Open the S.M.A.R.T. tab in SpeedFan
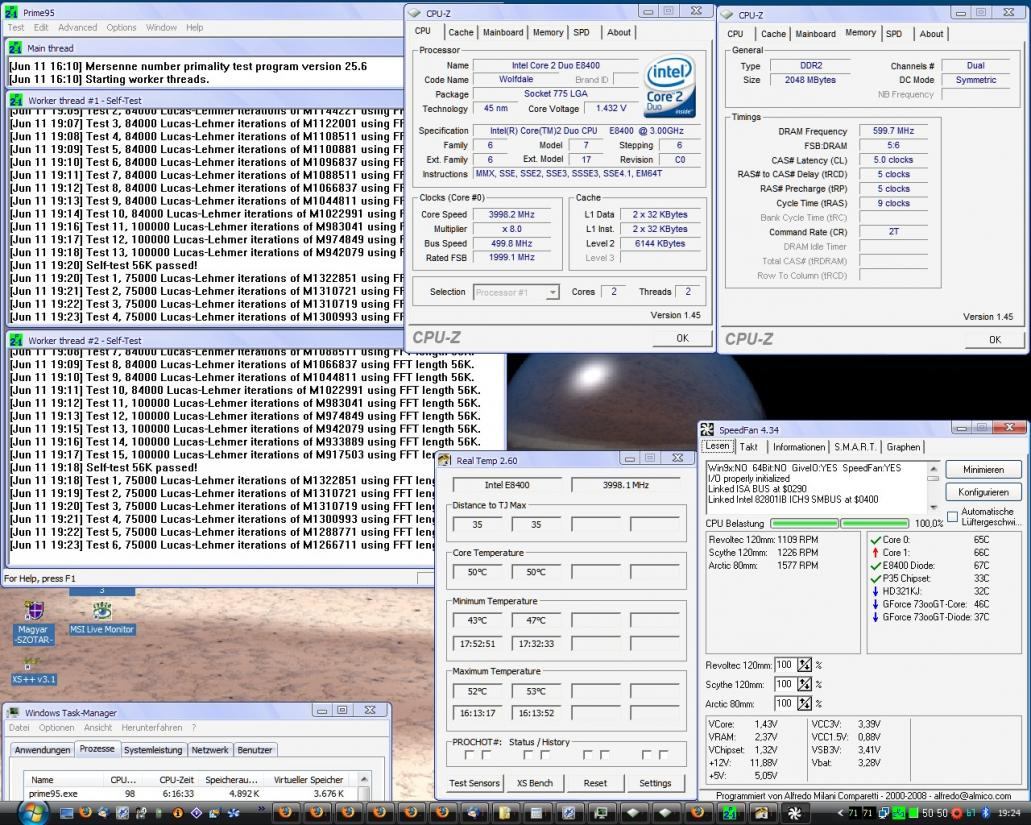This screenshot has width=1031, height=825. pyautogui.click(x=855, y=447)
